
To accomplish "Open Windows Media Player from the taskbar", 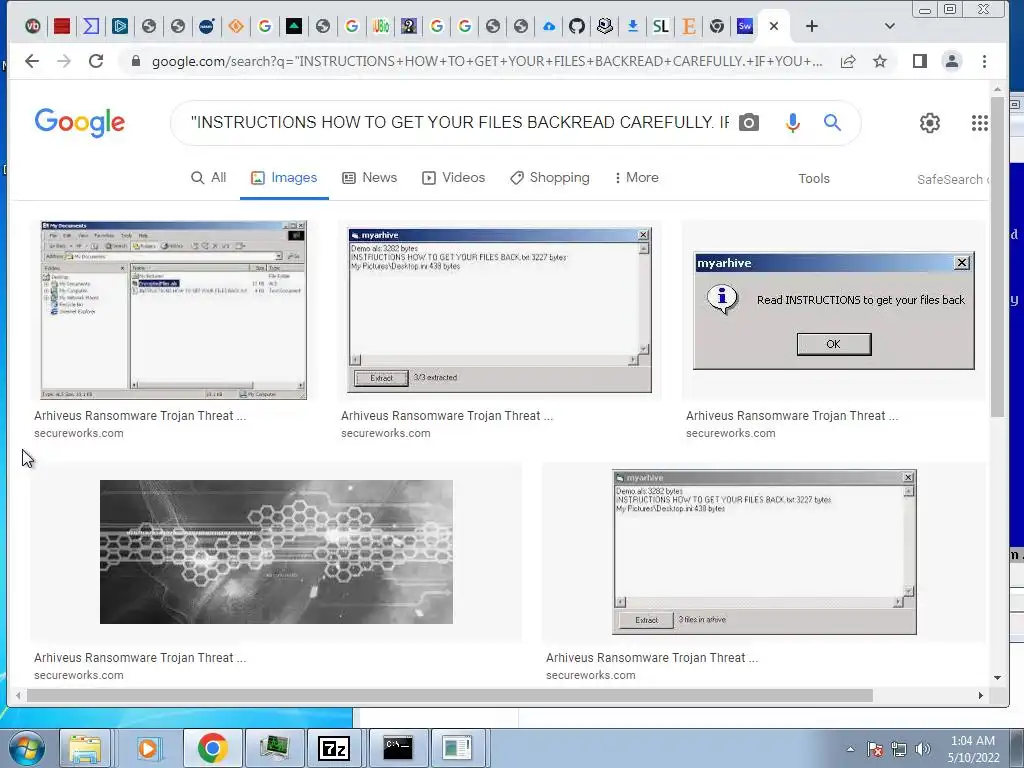I will click(x=148, y=748).
